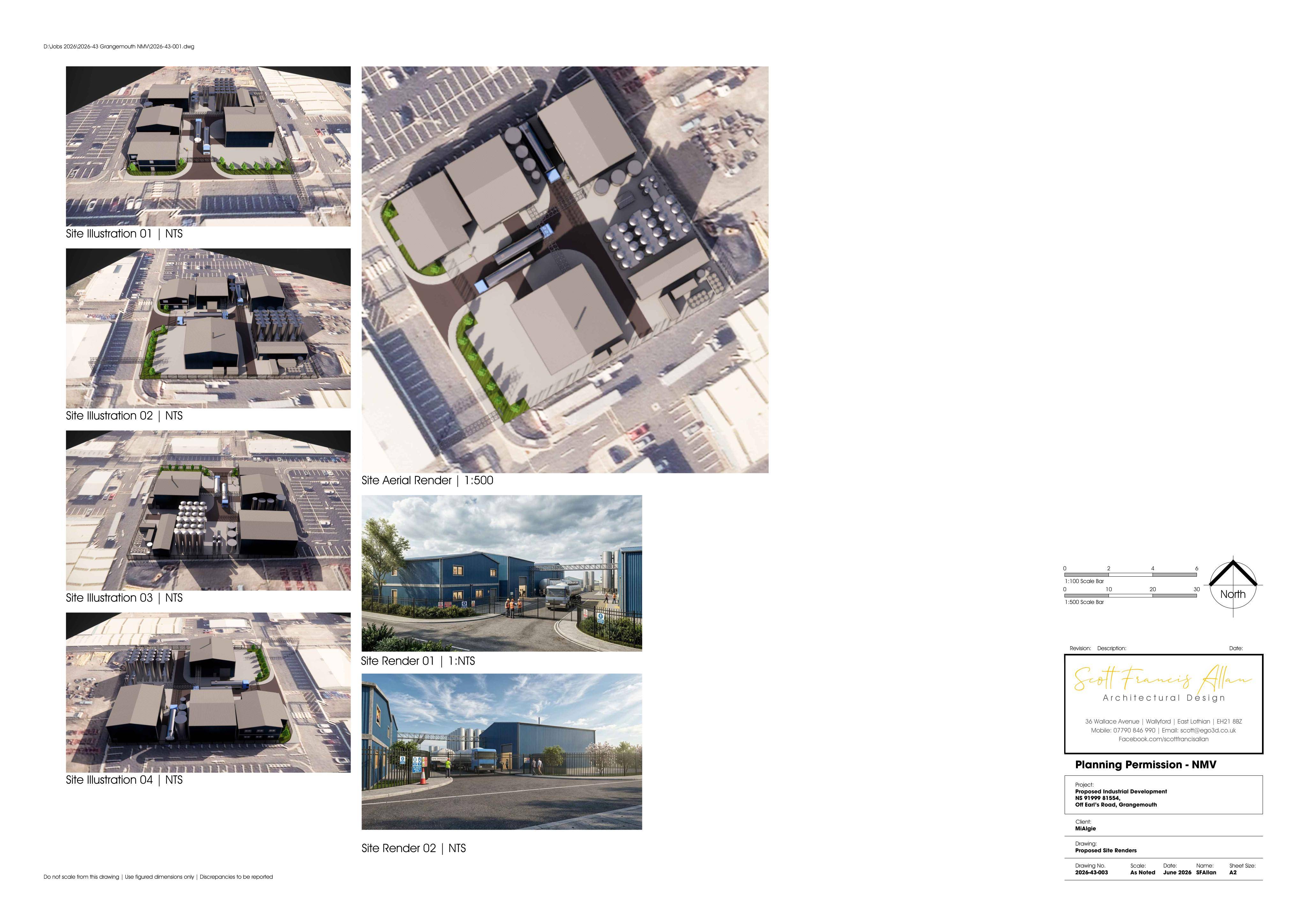
Task: Click the drawing title 'Proposed Site Renders'
Action: (x=1105, y=851)
